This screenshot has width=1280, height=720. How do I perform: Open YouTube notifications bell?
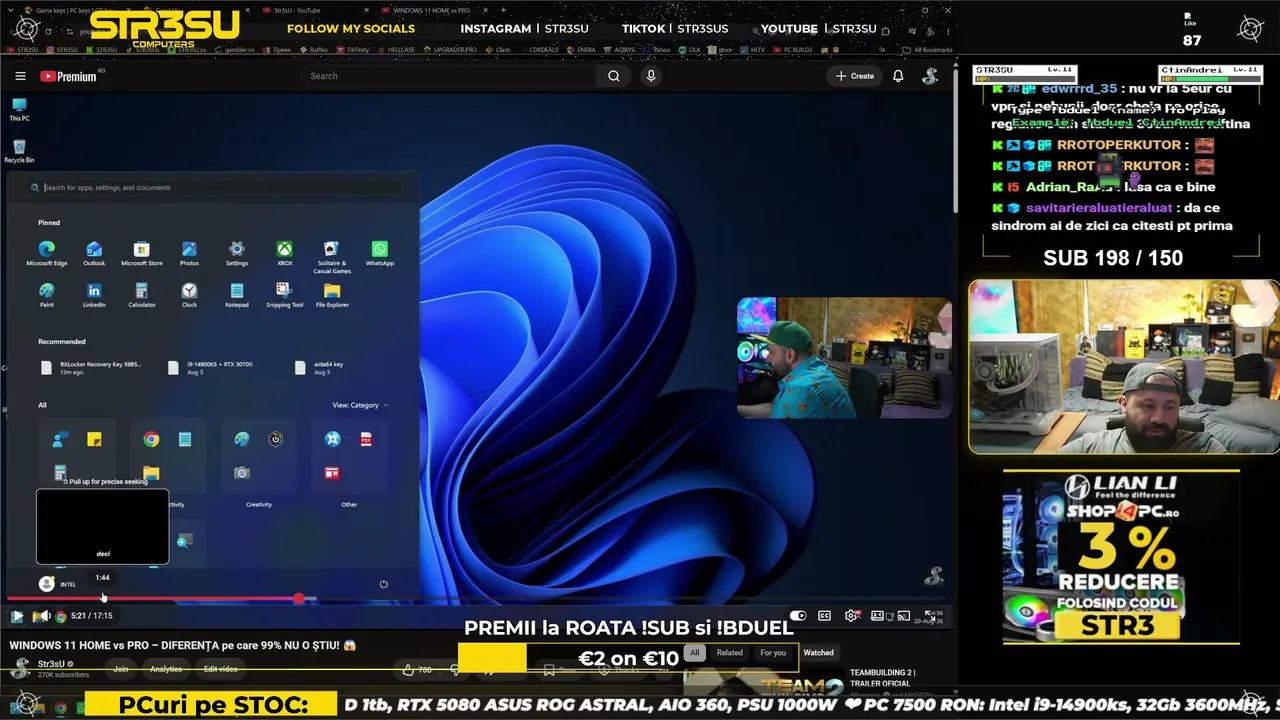[898, 76]
